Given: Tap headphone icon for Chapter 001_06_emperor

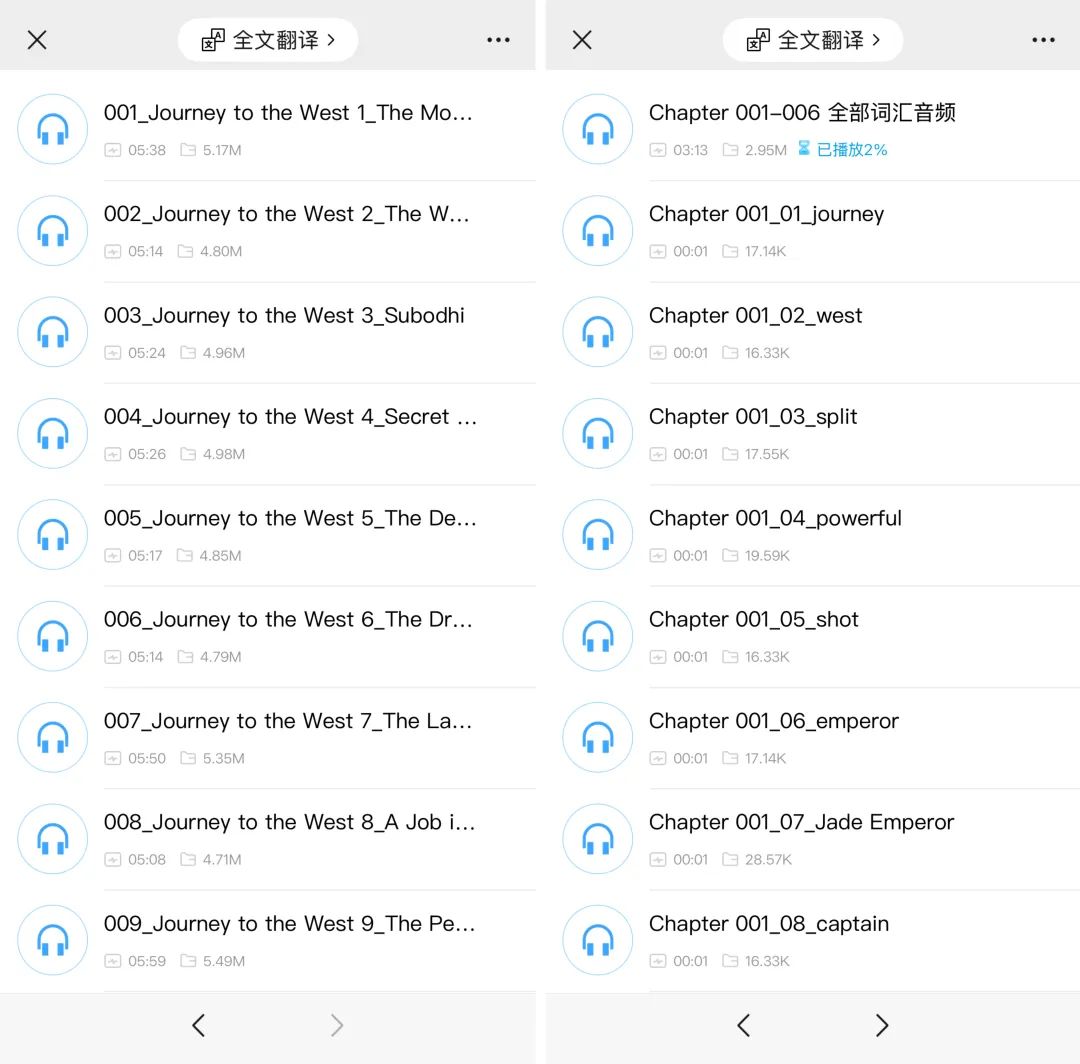Looking at the screenshot, I should pyautogui.click(x=598, y=737).
